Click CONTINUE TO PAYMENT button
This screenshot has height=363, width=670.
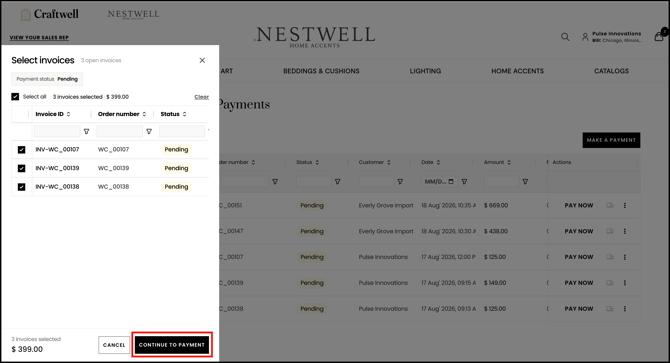click(x=172, y=345)
